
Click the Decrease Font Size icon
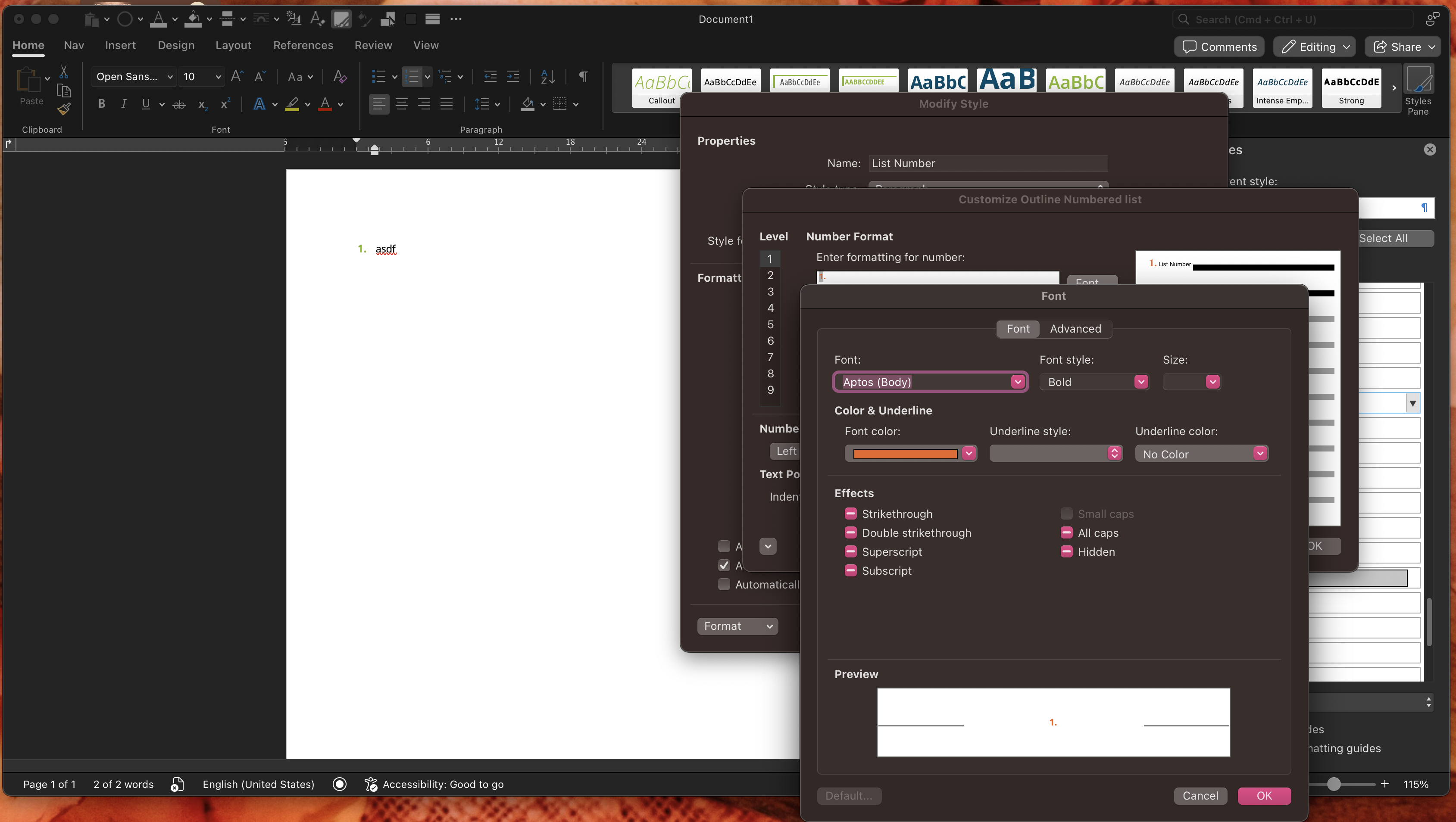(x=260, y=76)
